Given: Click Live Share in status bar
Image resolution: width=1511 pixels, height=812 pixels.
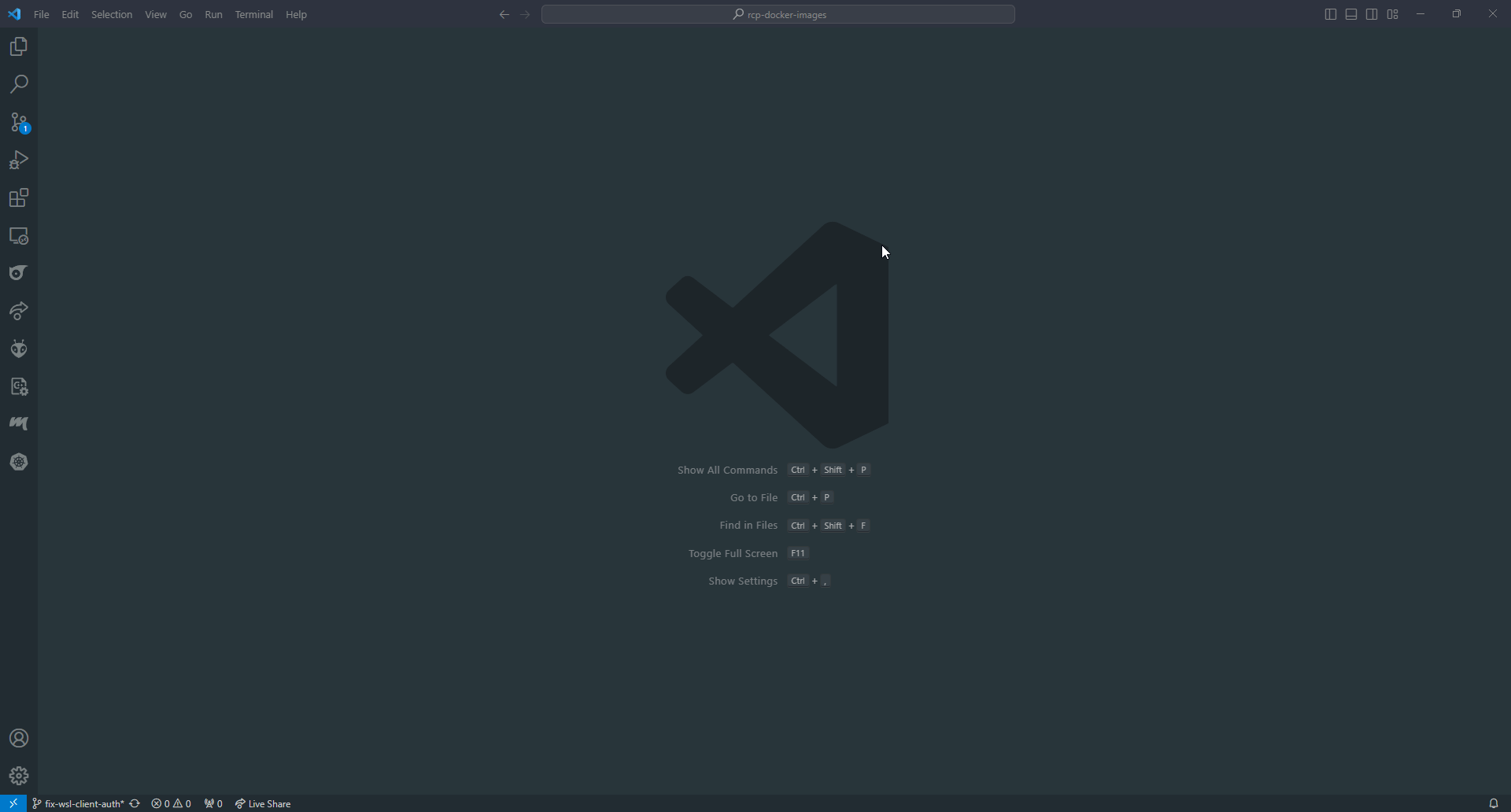Looking at the screenshot, I should [x=263, y=803].
